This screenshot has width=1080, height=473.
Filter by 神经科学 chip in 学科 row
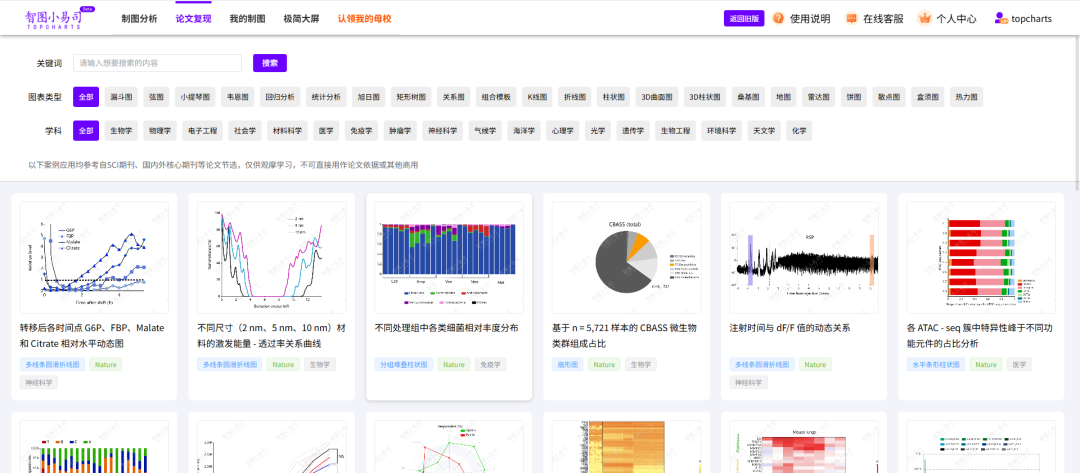442,131
